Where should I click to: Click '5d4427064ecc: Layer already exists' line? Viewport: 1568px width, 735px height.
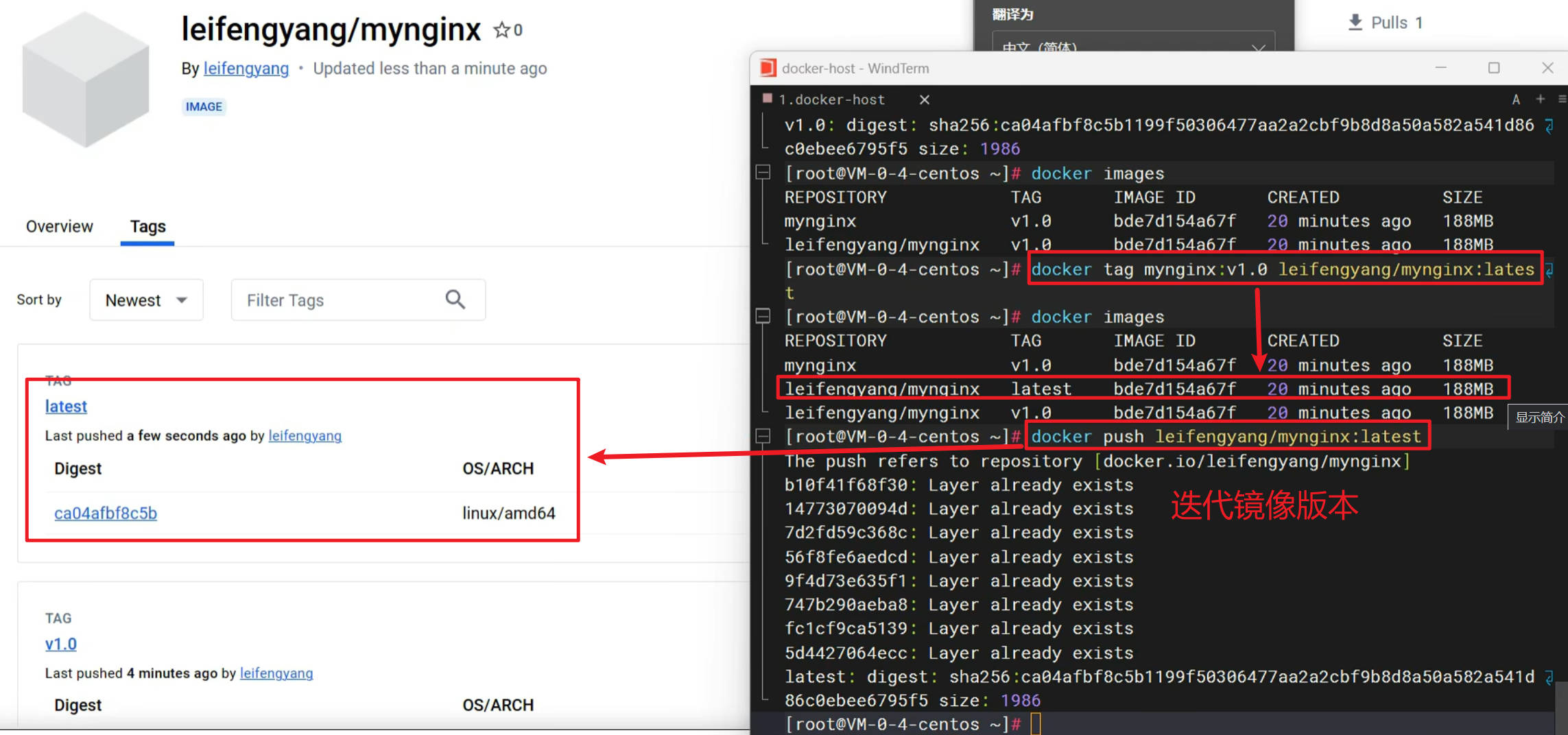tap(959, 653)
